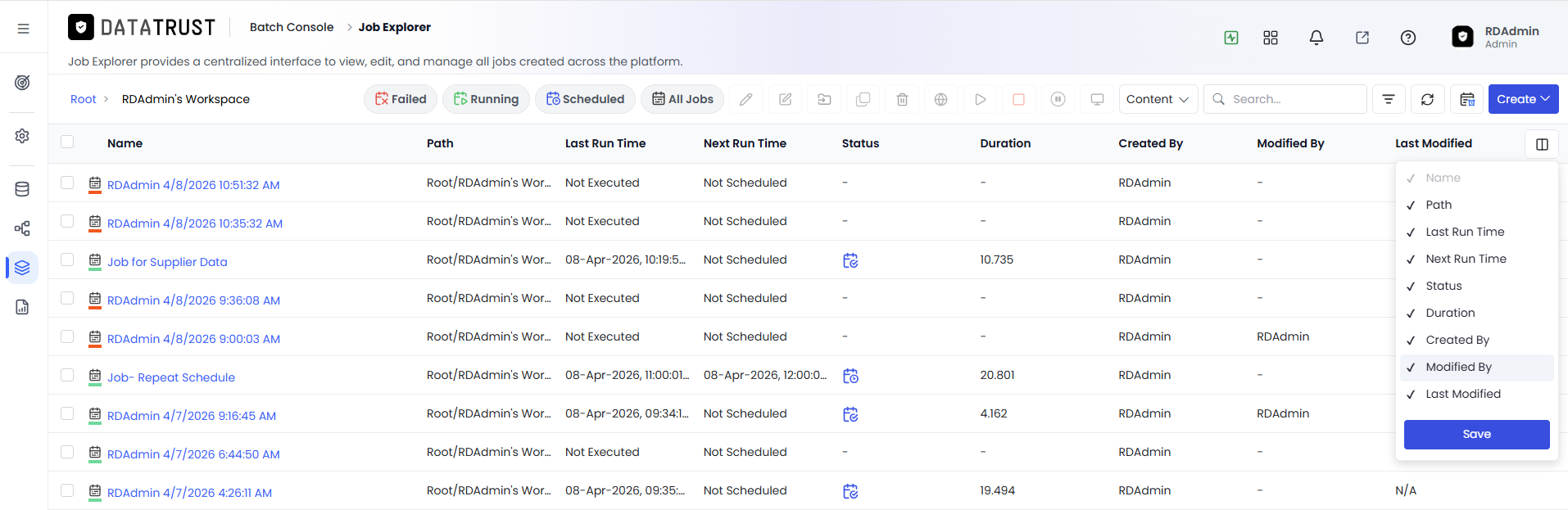Click the filter lines icon
The width and height of the screenshot is (1568, 510).
(x=1389, y=99)
